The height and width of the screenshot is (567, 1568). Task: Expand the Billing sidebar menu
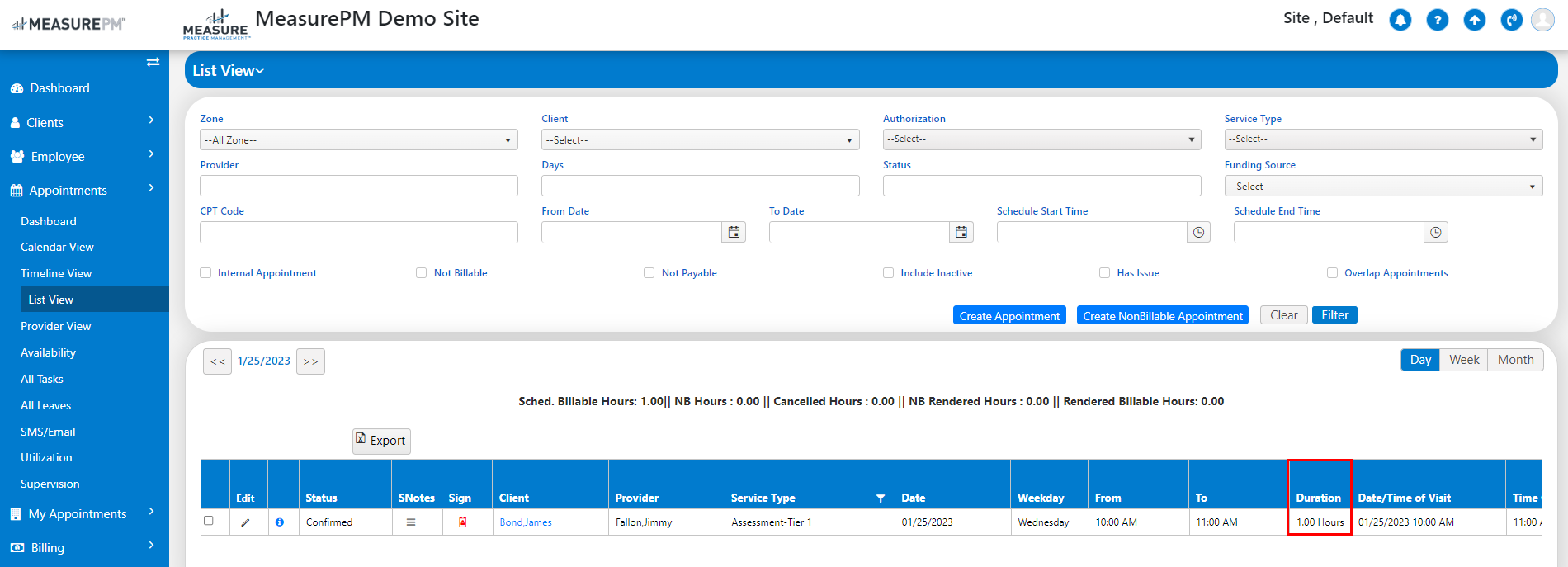tap(84, 547)
